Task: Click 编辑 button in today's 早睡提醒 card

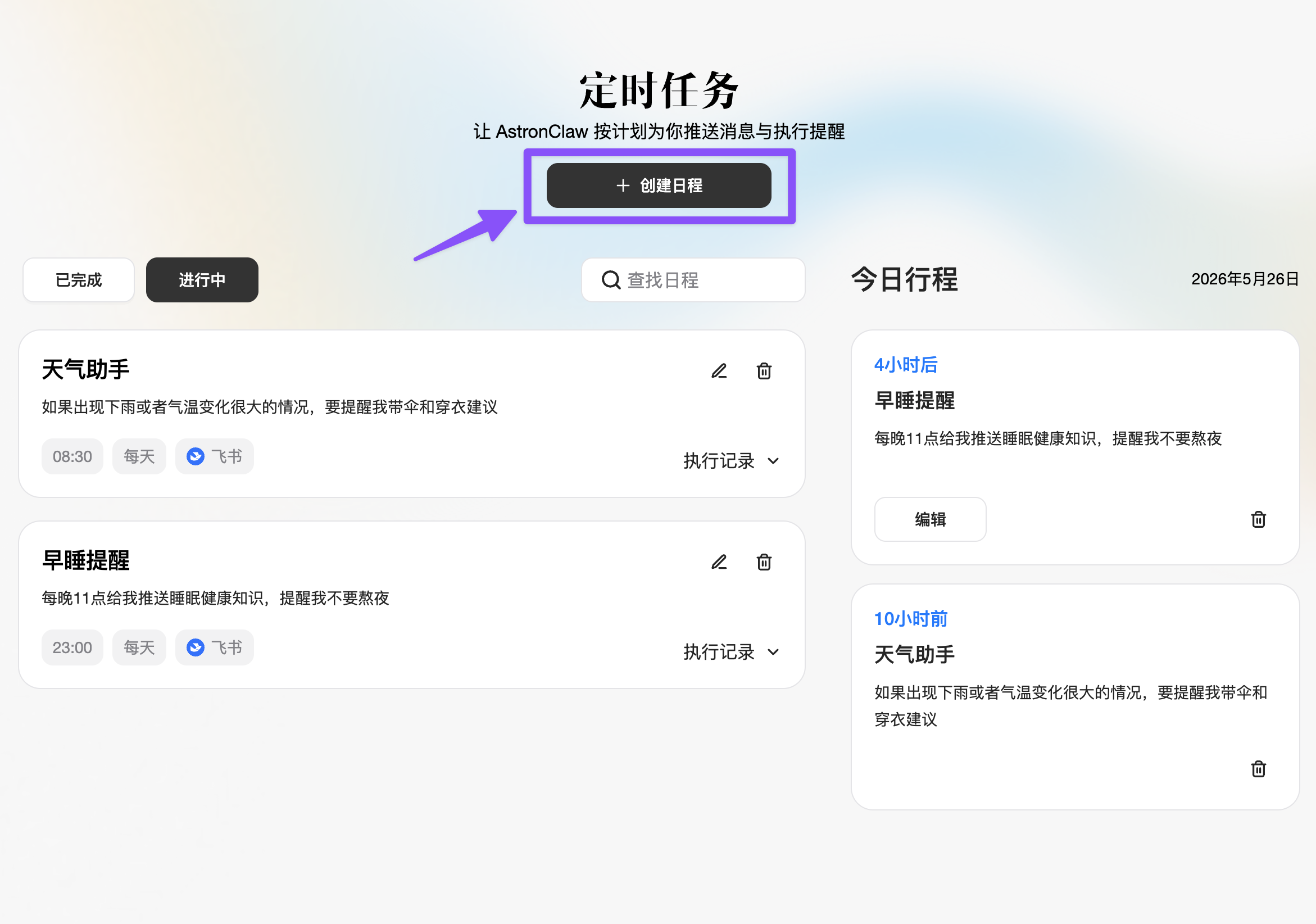Action: [x=929, y=519]
